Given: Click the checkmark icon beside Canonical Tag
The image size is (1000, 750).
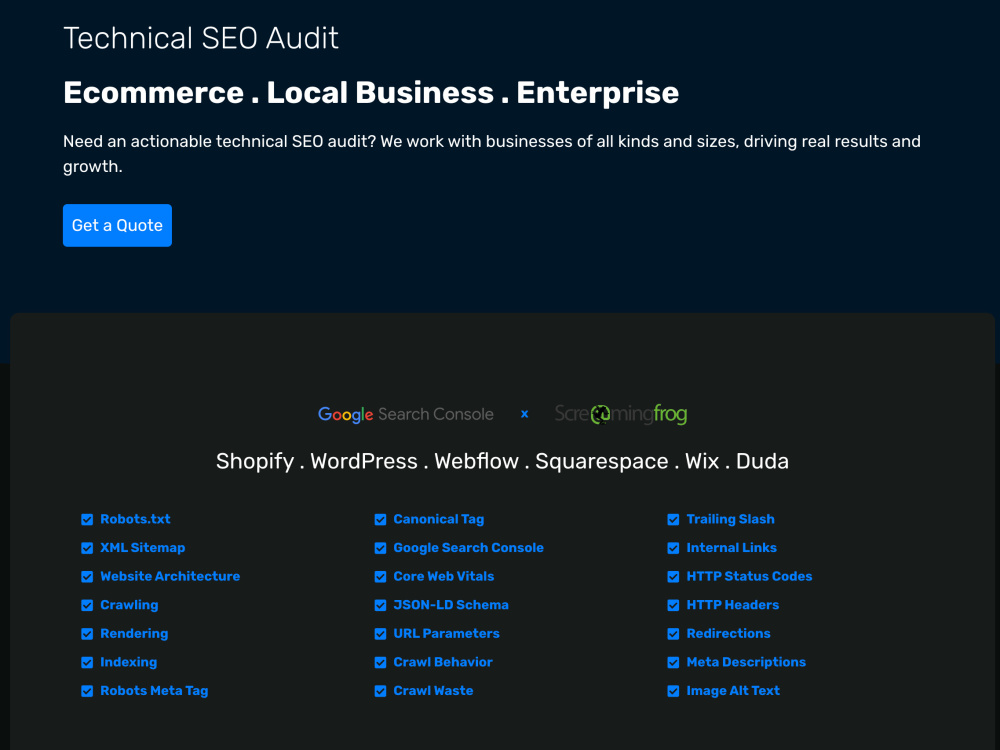Looking at the screenshot, I should (x=381, y=520).
